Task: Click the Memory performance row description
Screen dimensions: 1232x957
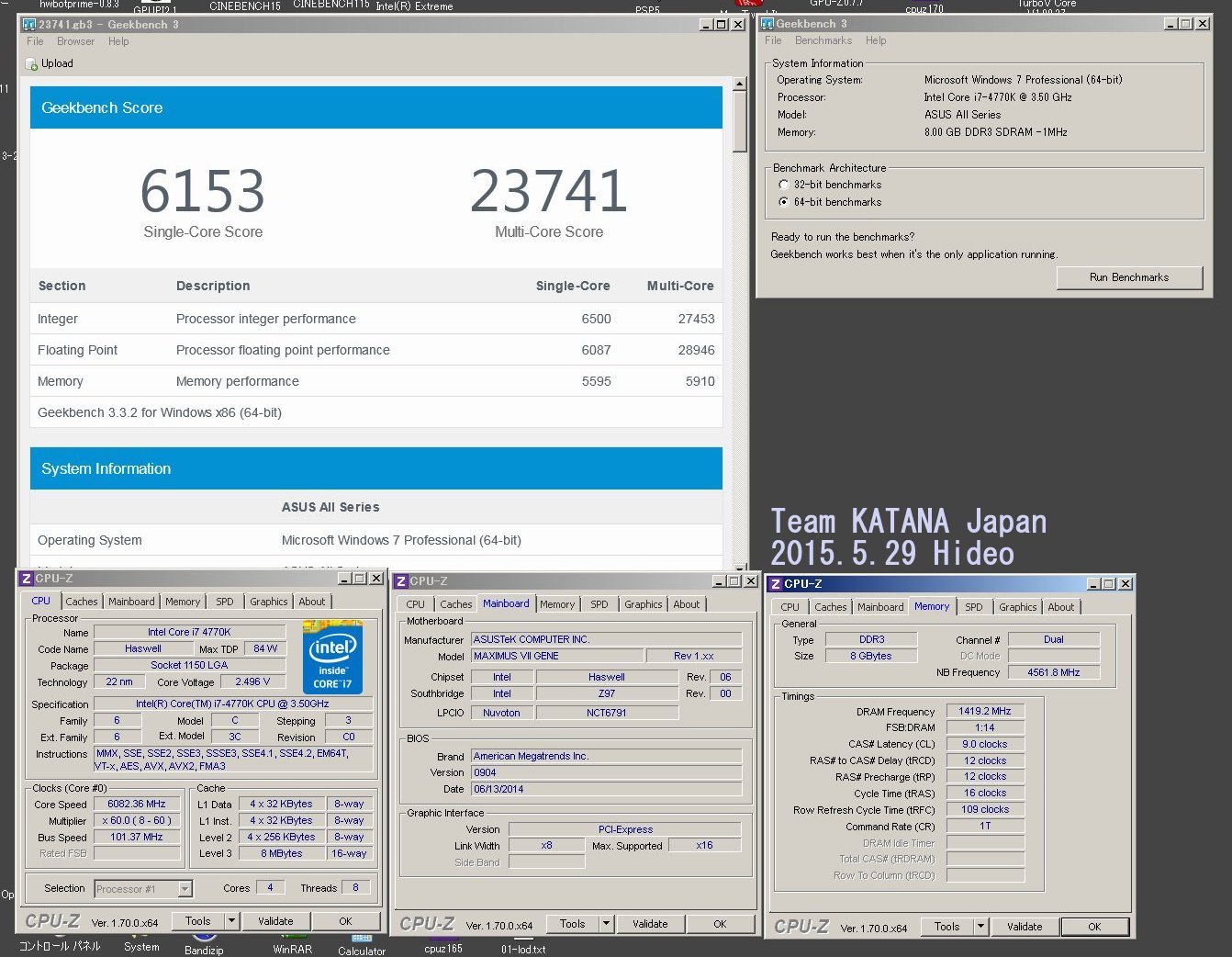Action: point(238,381)
